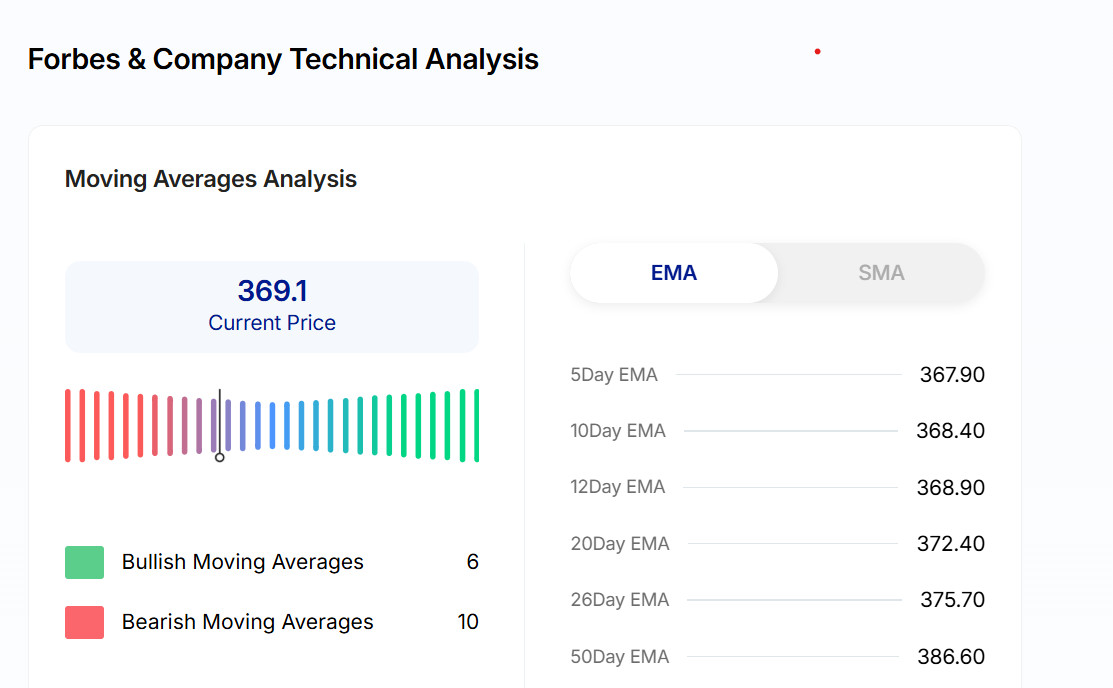Click the leftmost red bar of the gauge
The image size is (1113, 688).
click(68, 425)
